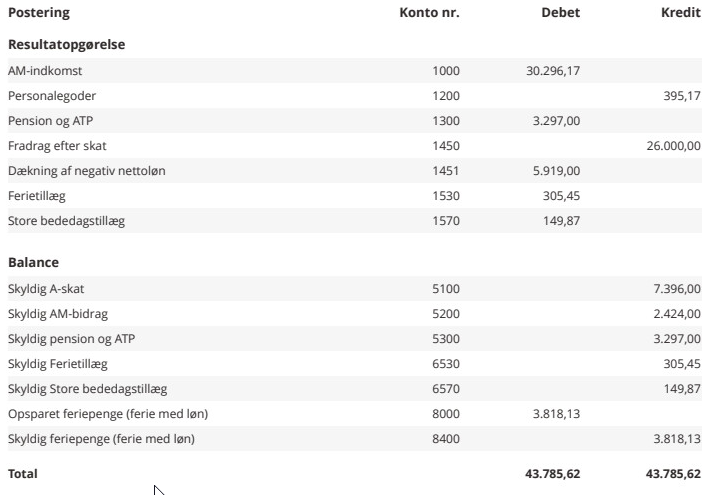Select the Skyldig A-skat amount 7.396,00

[x=676, y=289]
